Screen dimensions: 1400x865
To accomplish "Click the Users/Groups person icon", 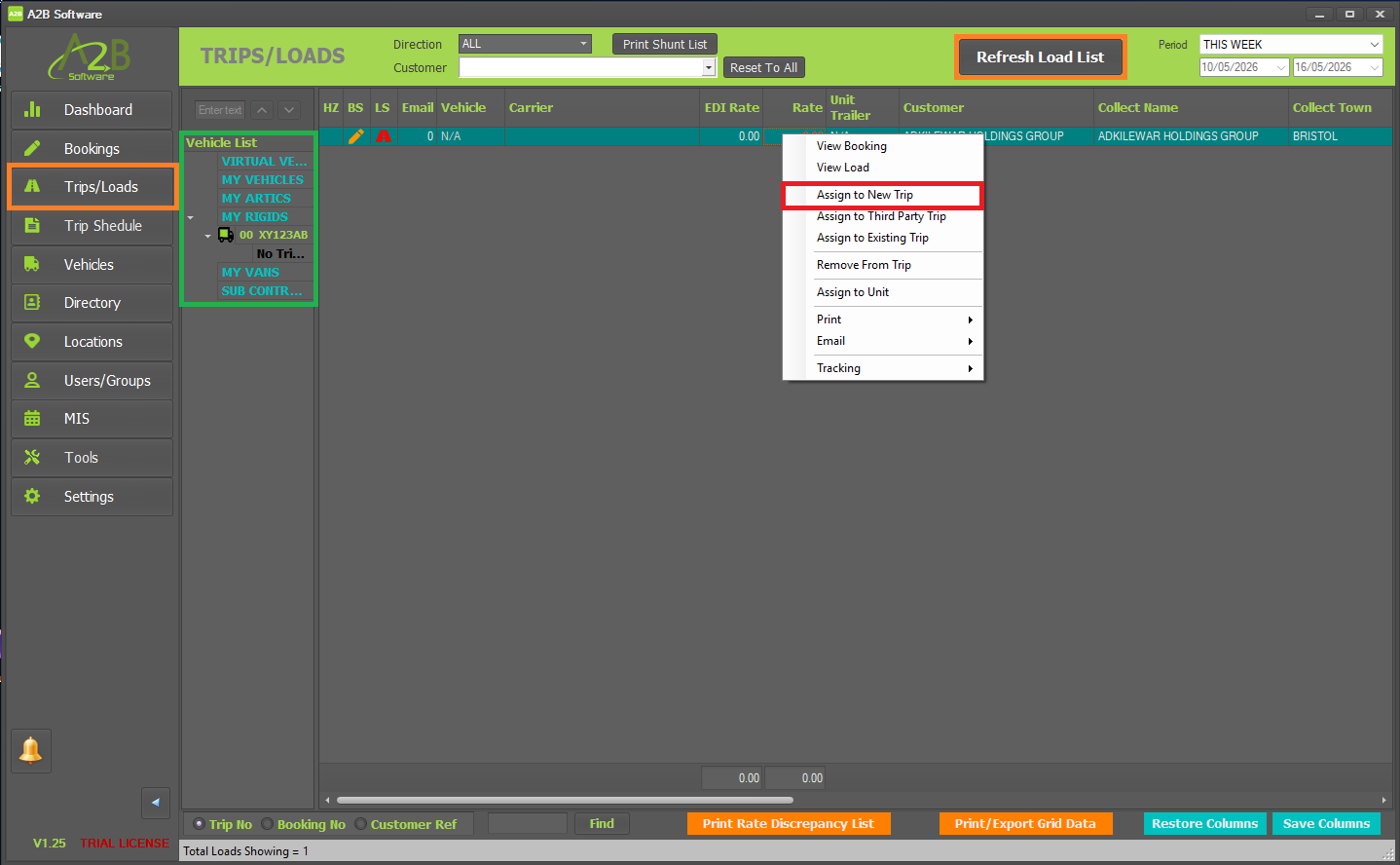I will [x=32, y=380].
